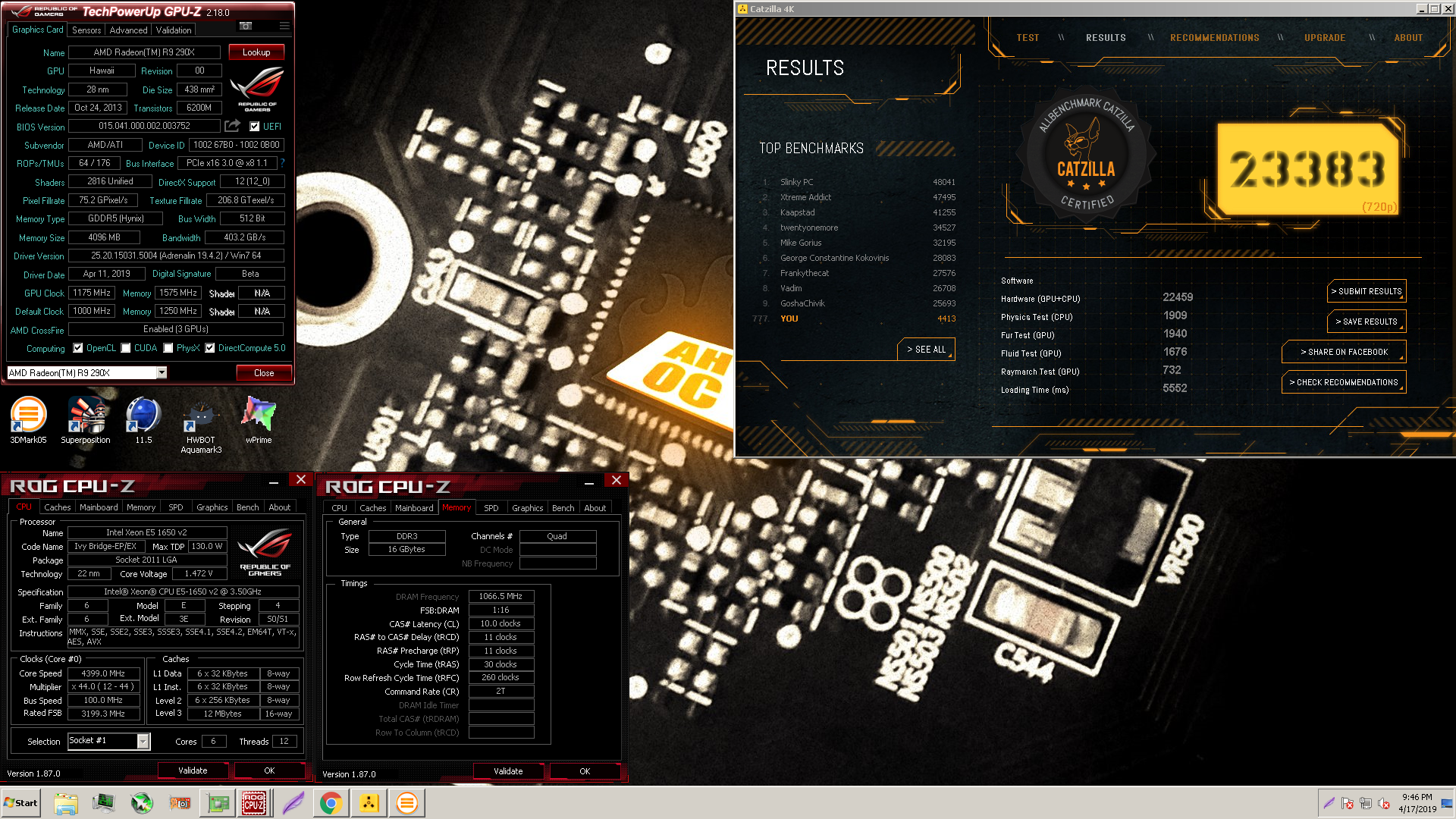Click SHARE ON FACEBOOK in Catzilla
Screen dimensions: 1456x819
click(x=1344, y=352)
